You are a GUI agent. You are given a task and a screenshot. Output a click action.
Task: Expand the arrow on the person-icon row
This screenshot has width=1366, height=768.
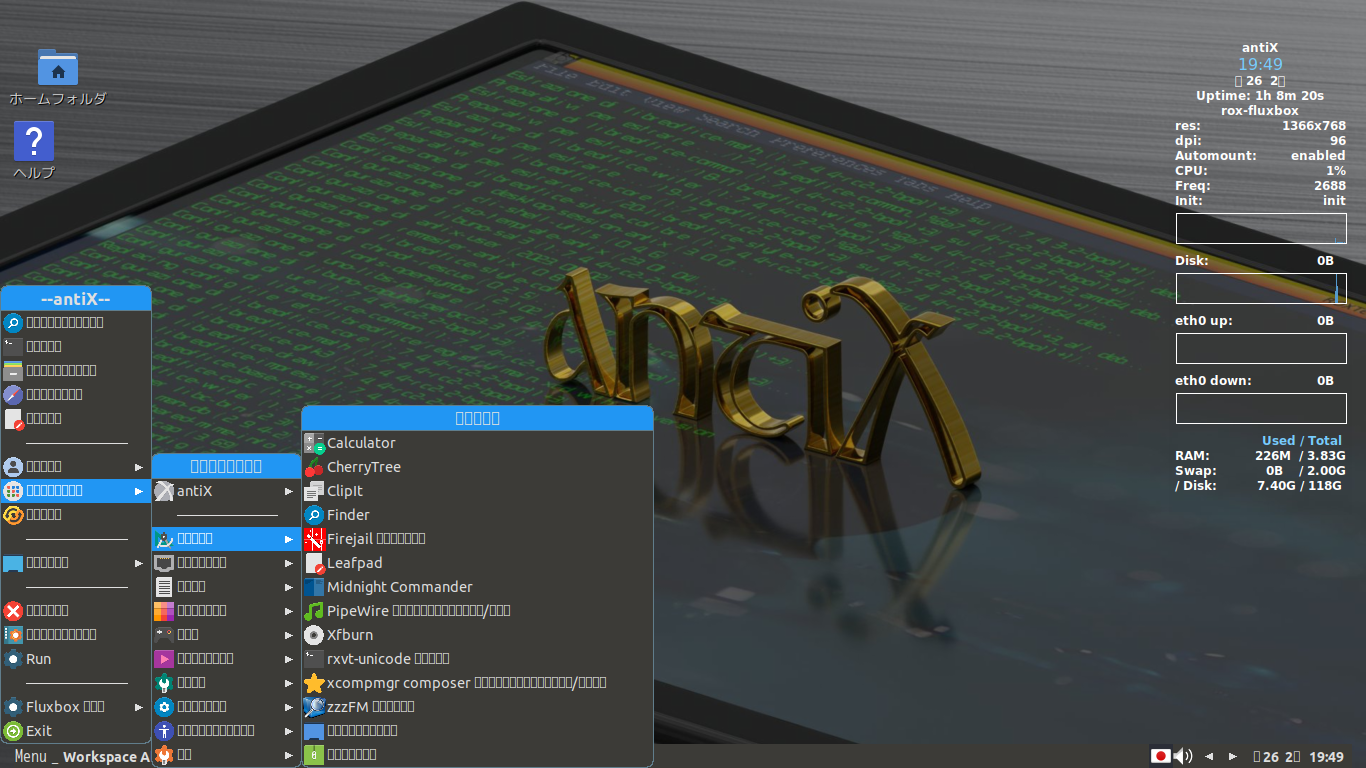click(139, 467)
